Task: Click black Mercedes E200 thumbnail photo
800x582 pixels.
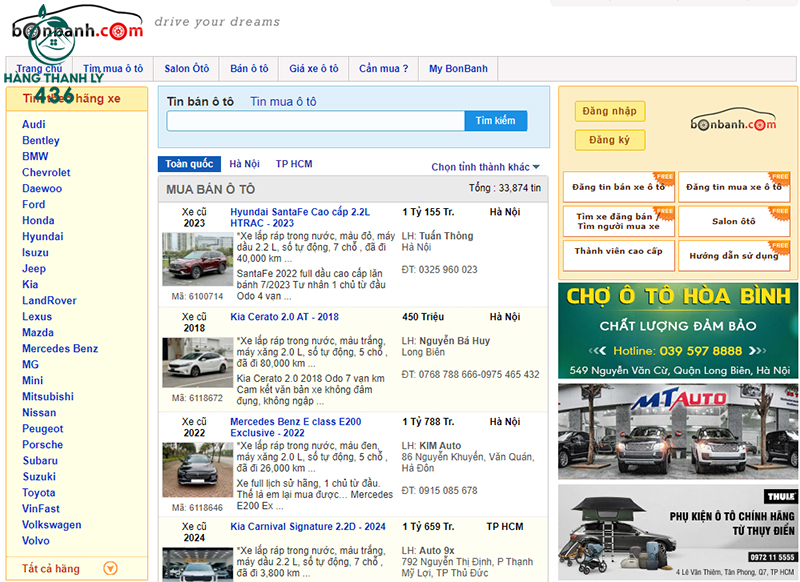Action: click(x=197, y=470)
